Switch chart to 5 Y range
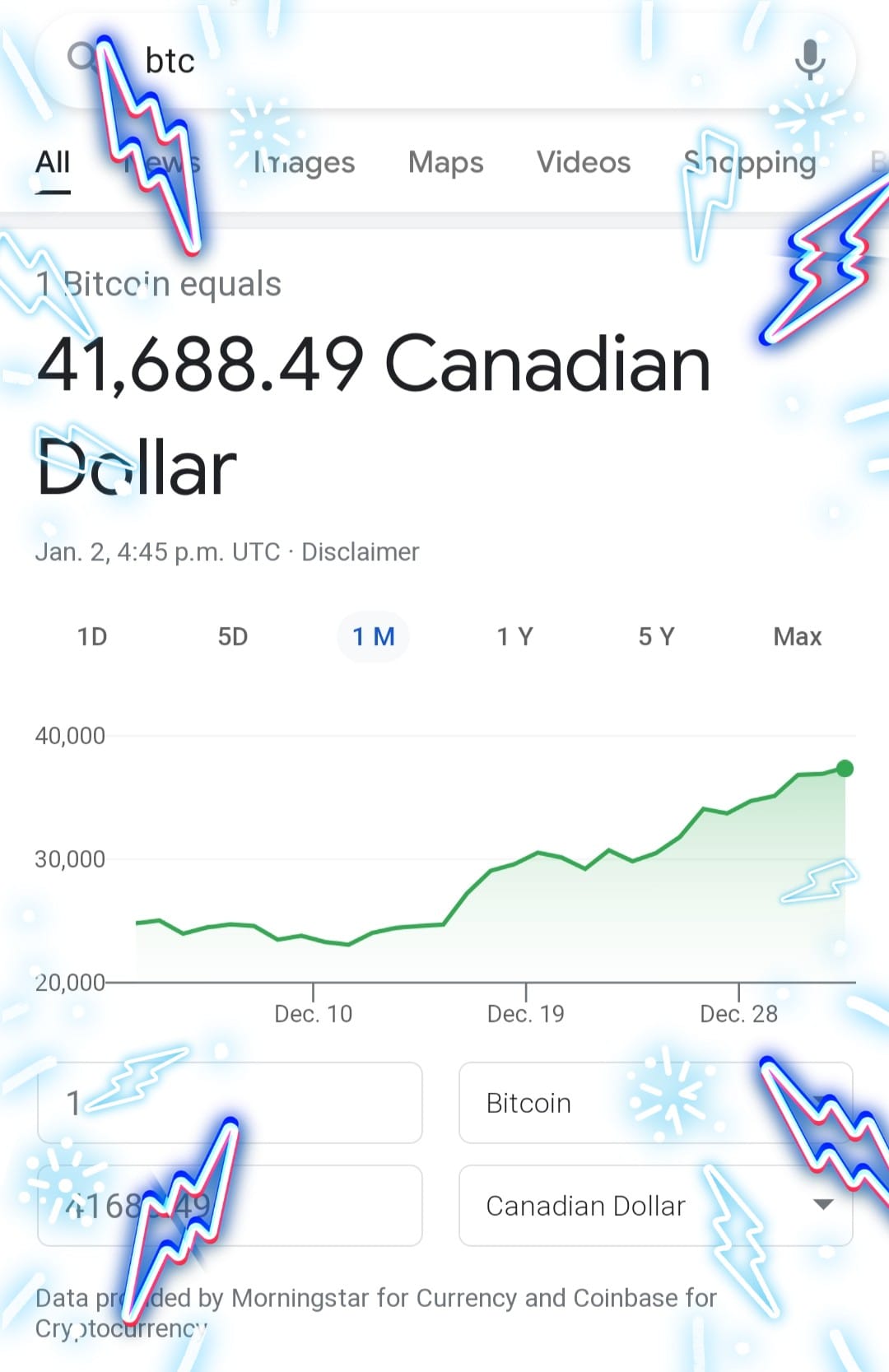Viewport: 889px width, 1372px height. pyautogui.click(x=656, y=636)
